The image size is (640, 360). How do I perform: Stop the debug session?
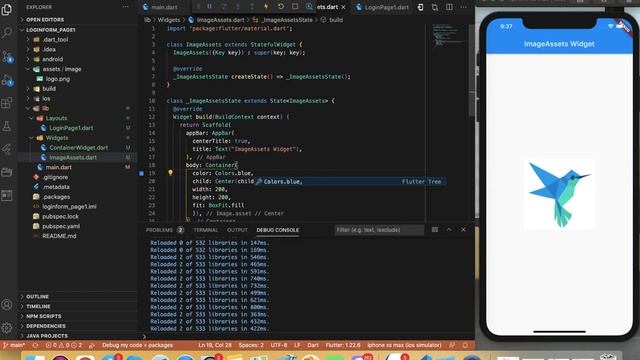295,7
